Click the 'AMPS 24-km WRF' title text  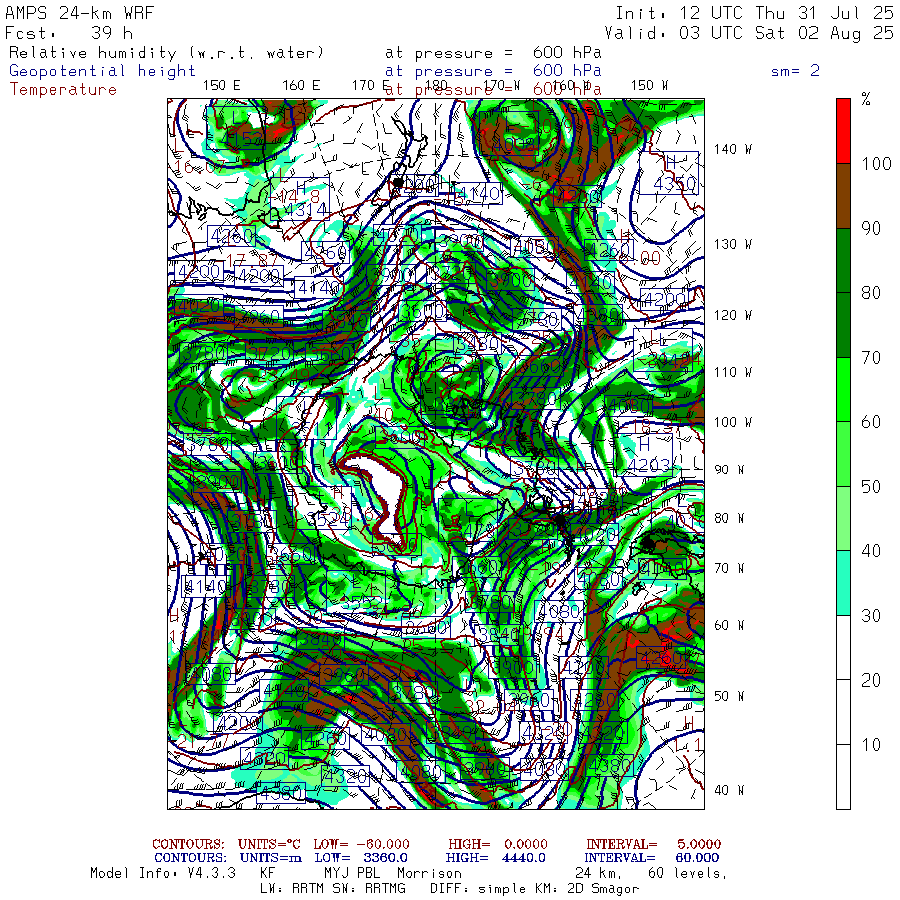[79, 13]
